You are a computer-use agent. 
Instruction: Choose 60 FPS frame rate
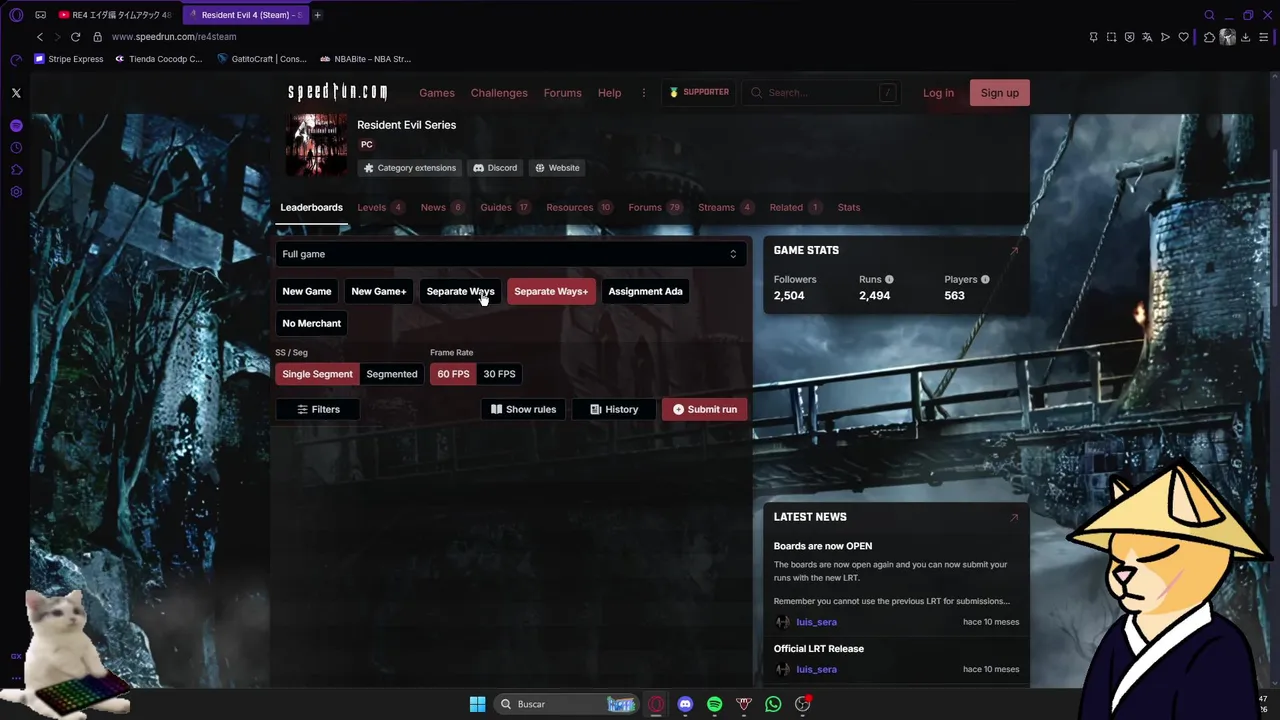pyautogui.click(x=453, y=374)
